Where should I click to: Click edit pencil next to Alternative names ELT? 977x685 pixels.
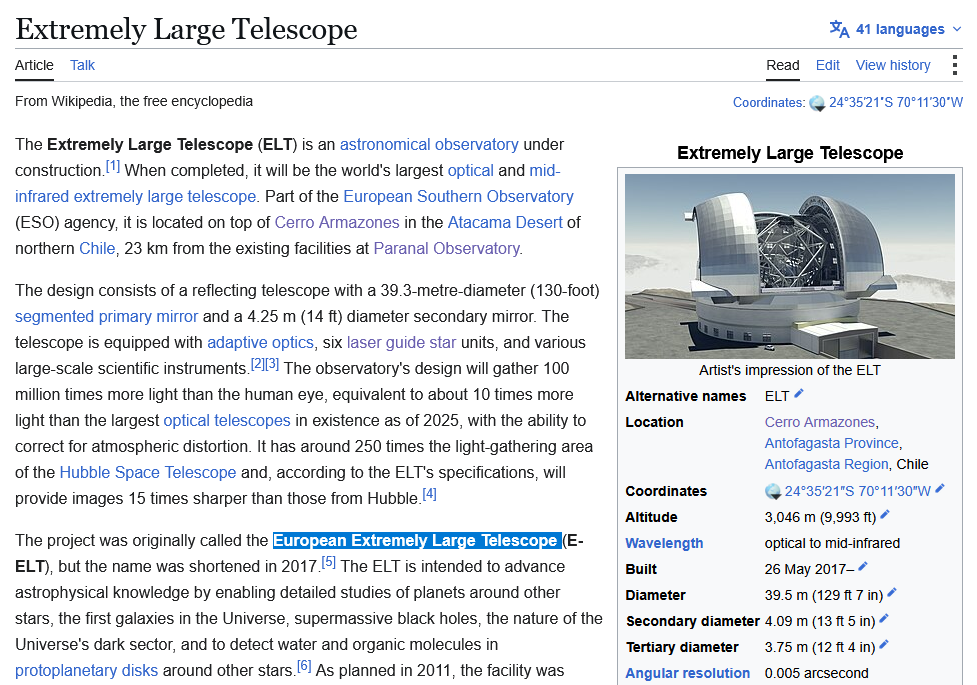pos(799,393)
